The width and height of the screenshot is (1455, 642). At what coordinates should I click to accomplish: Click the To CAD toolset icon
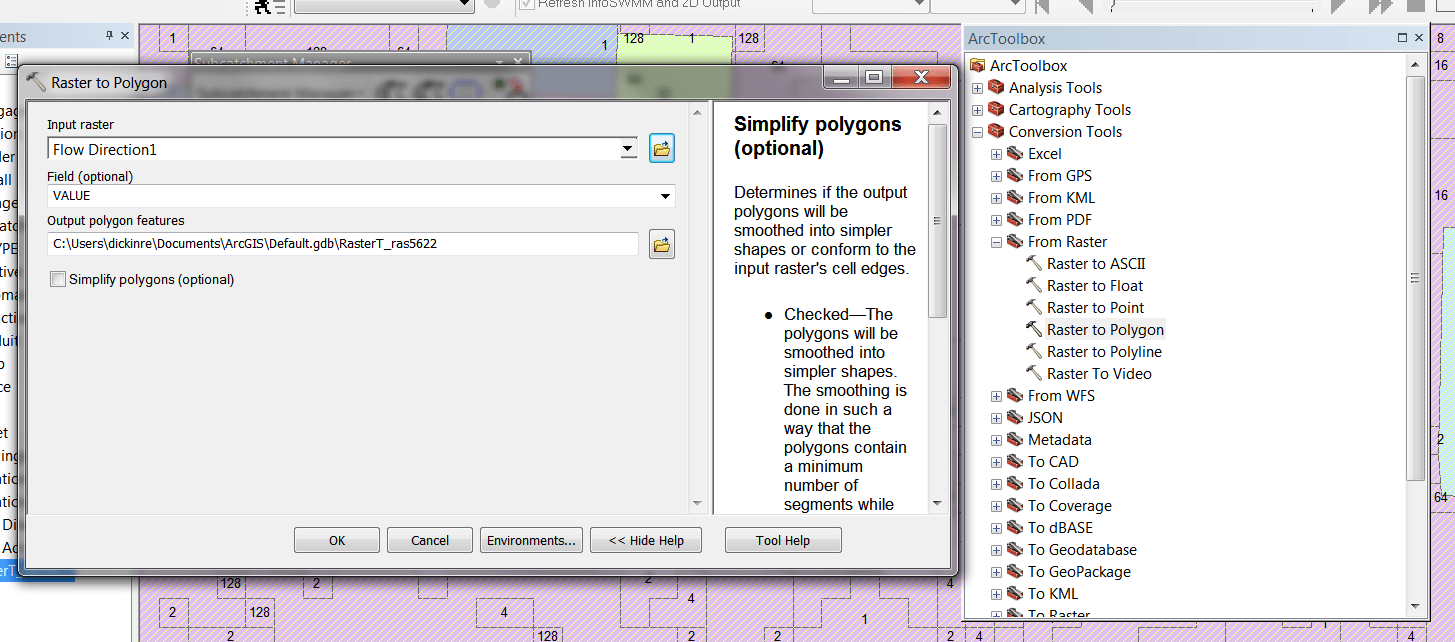pos(1015,462)
